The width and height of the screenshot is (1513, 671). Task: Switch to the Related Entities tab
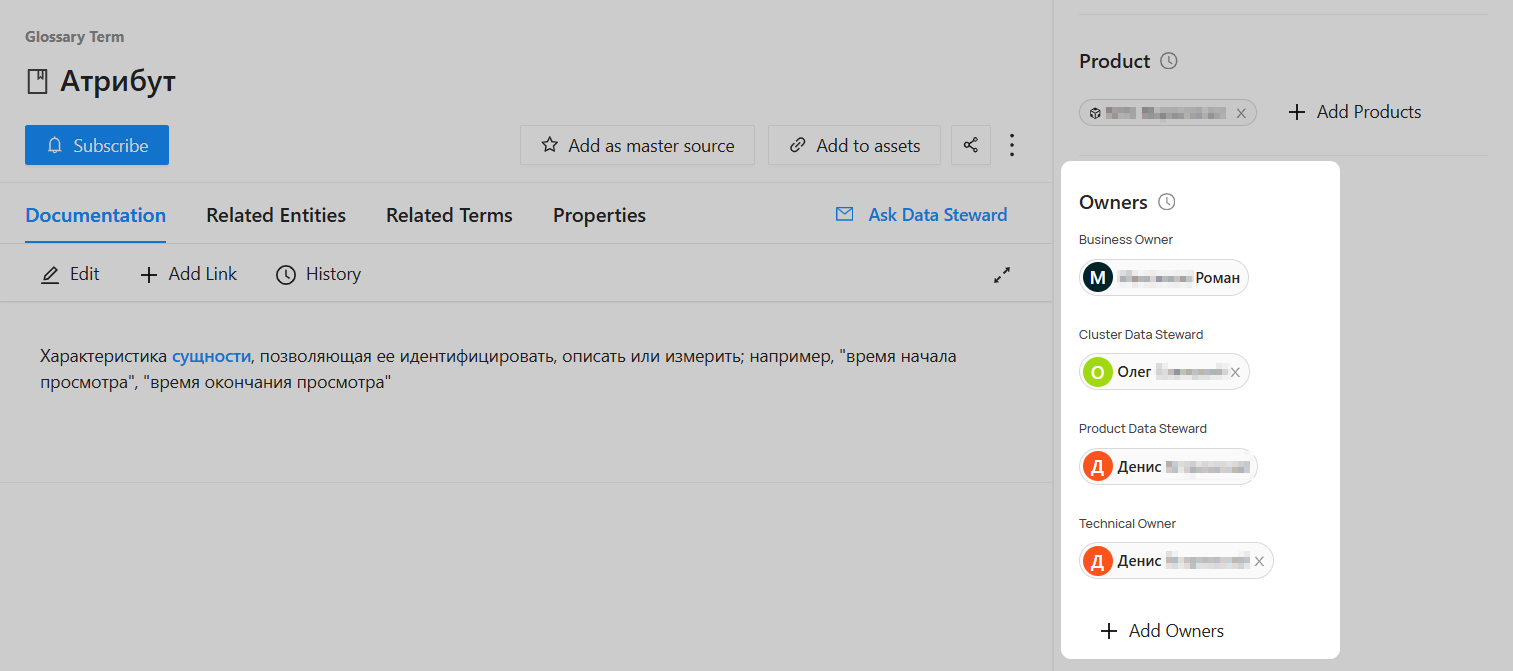click(x=276, y=215)
